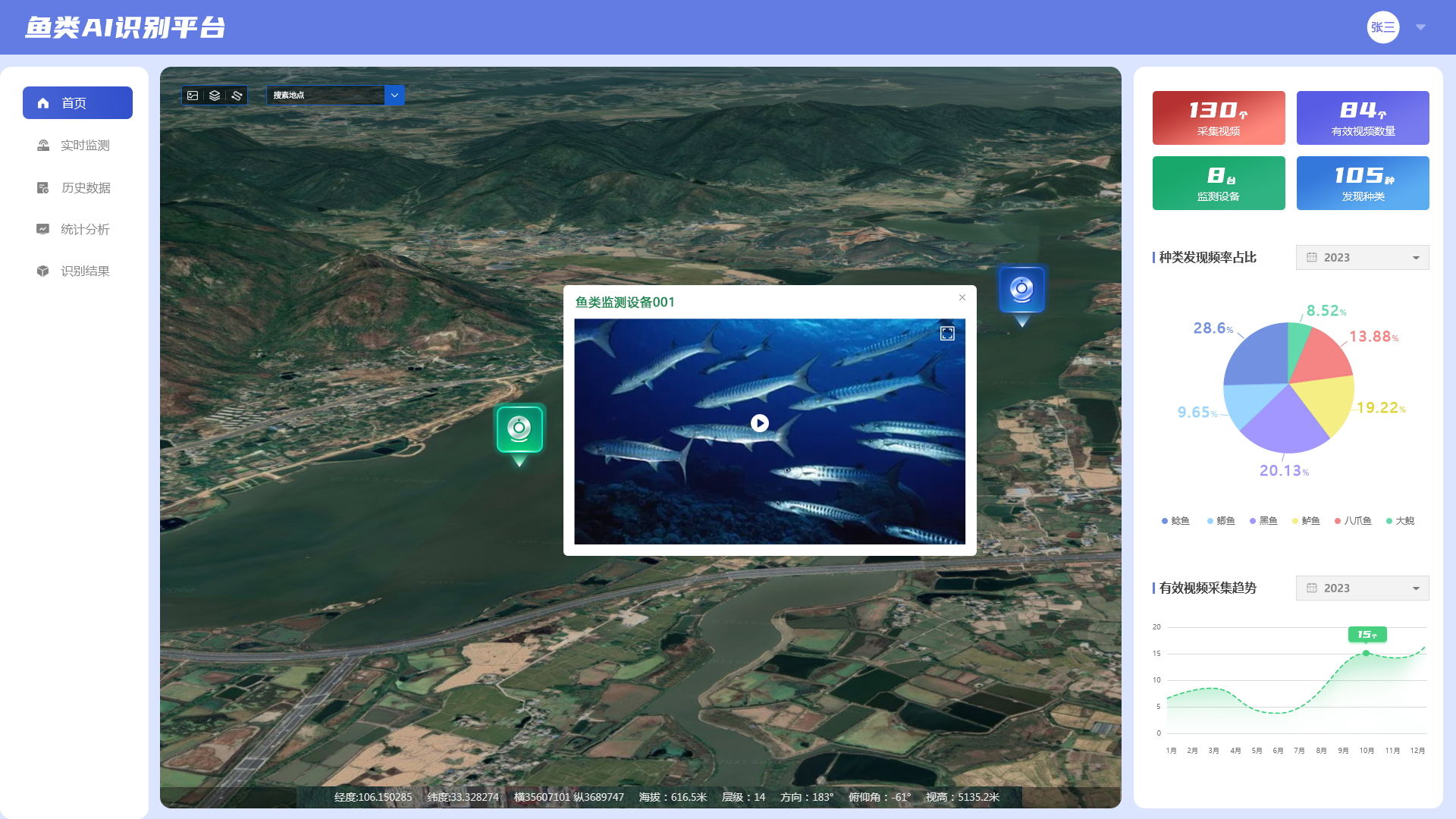
Task: Click the 张三 user avatar
Action: pyautogui.click(x=1383, y=27)
